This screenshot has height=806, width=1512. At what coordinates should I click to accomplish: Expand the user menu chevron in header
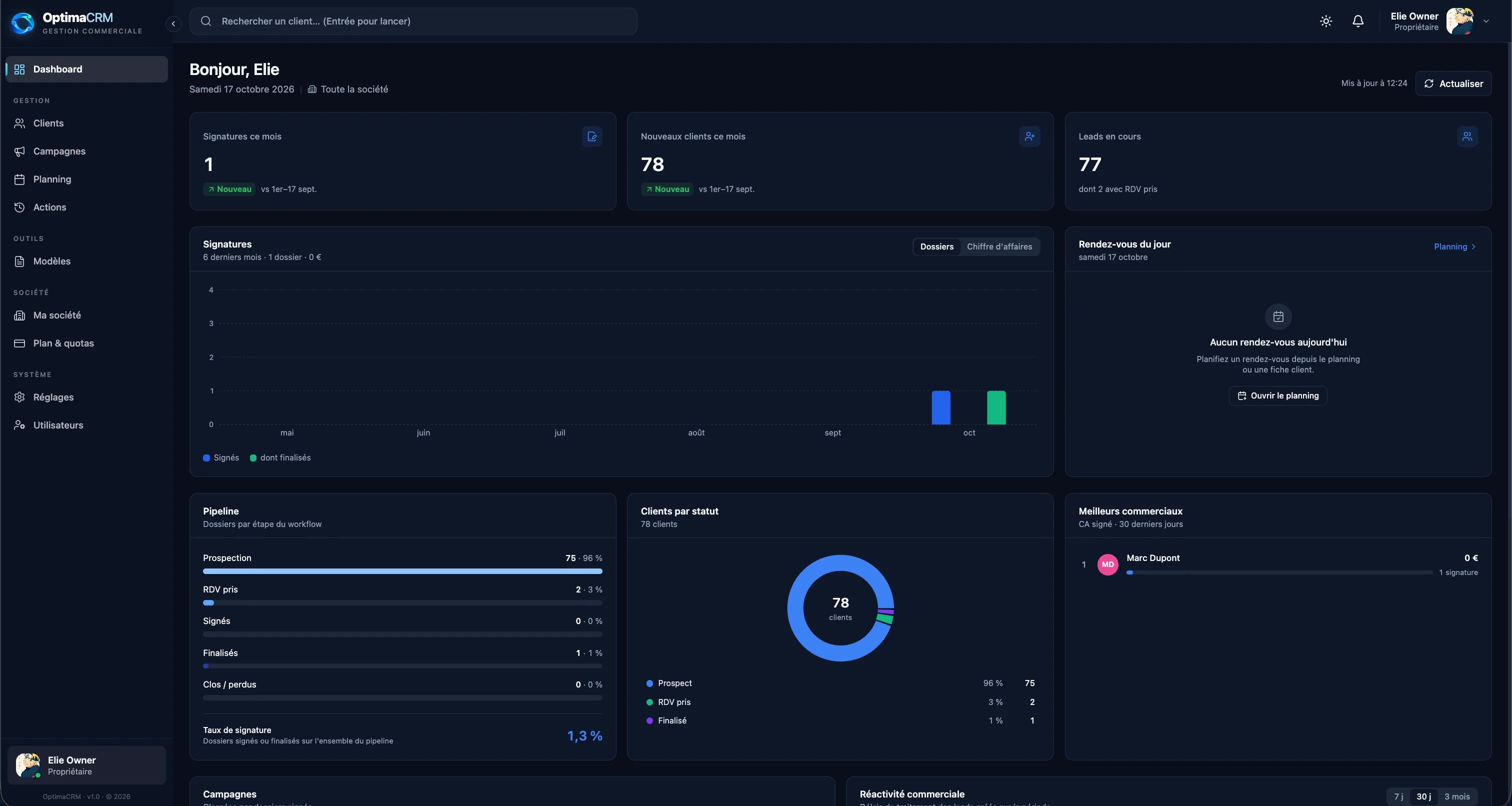1486,21
